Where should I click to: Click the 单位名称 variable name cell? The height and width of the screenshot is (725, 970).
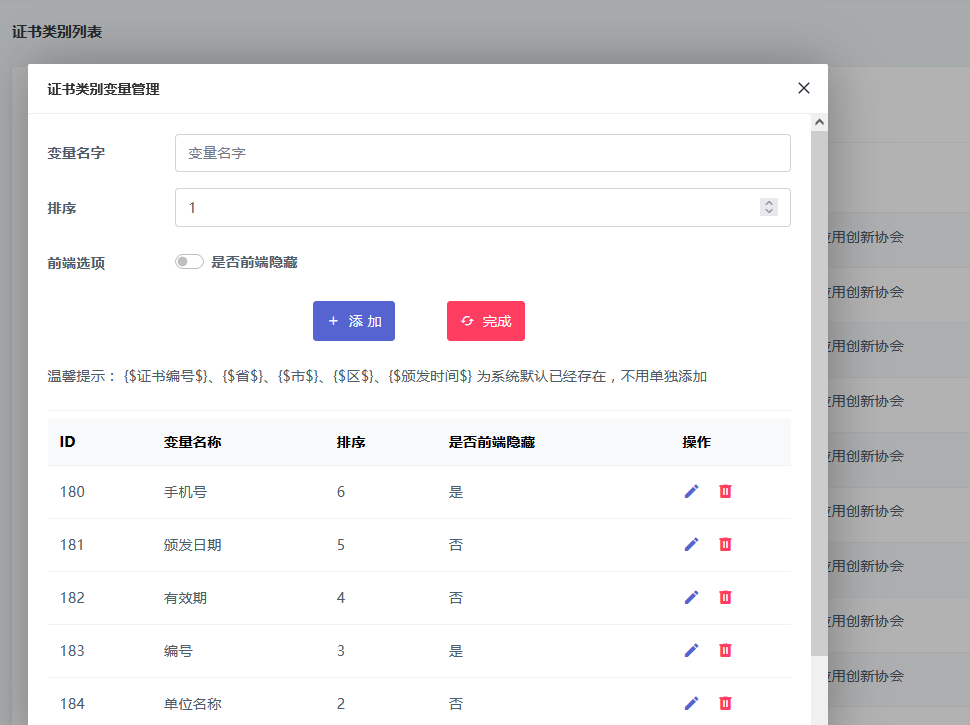192,704
